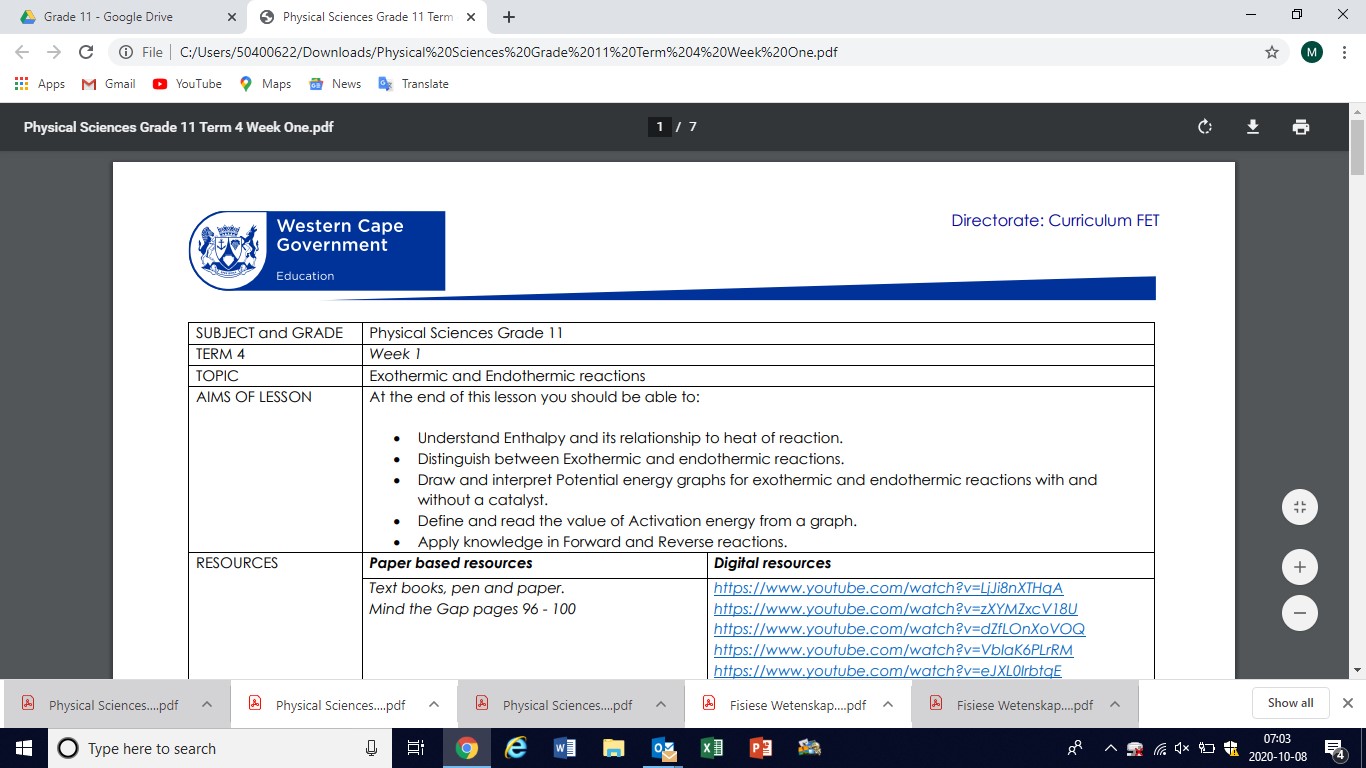Open Outlook from the taskbar

point(663,748)
